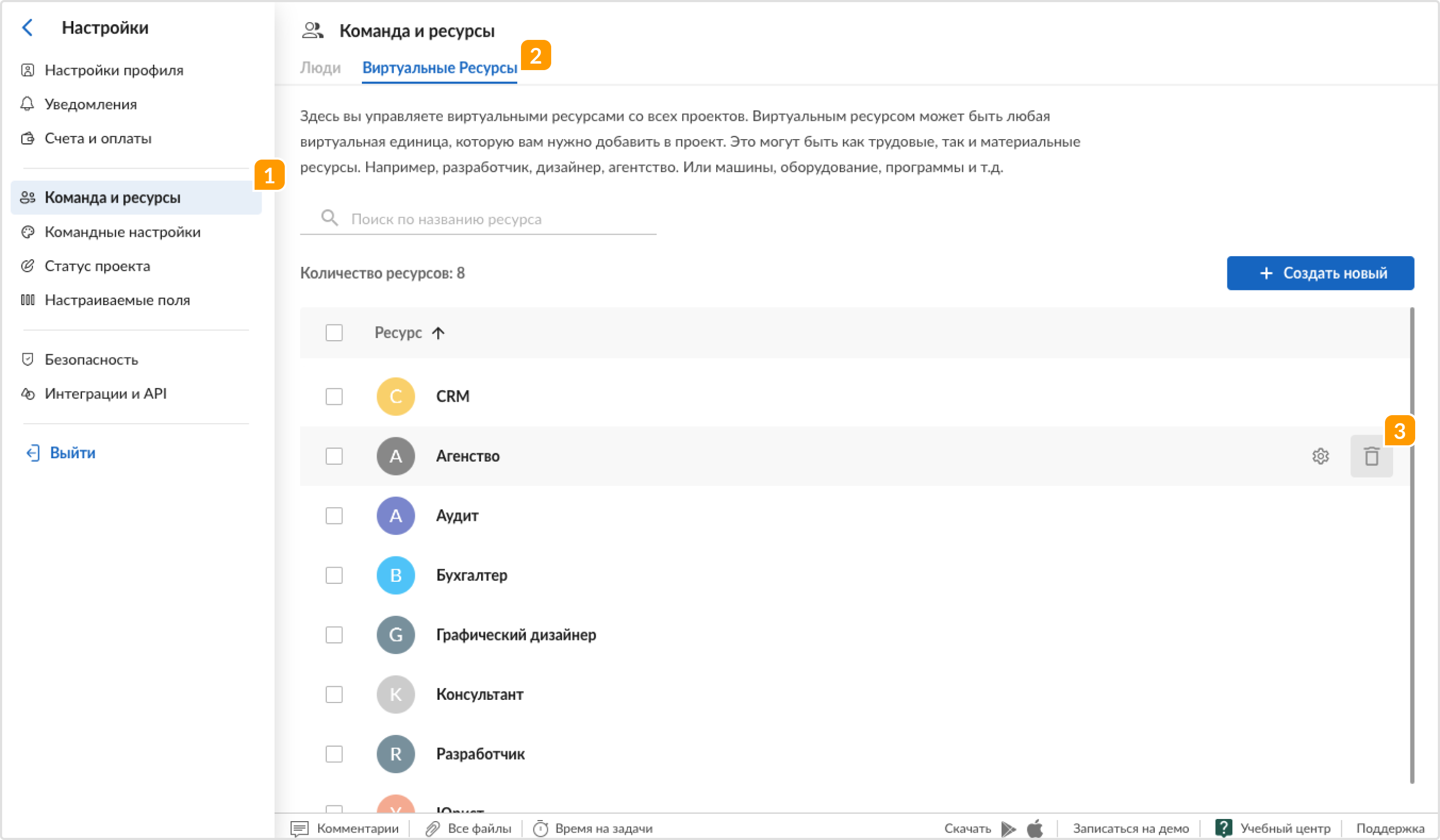The width and height of the screenshot is (1440, 840).
Task: Click the CRM resource avatar
Action: [x=395, y=397]
